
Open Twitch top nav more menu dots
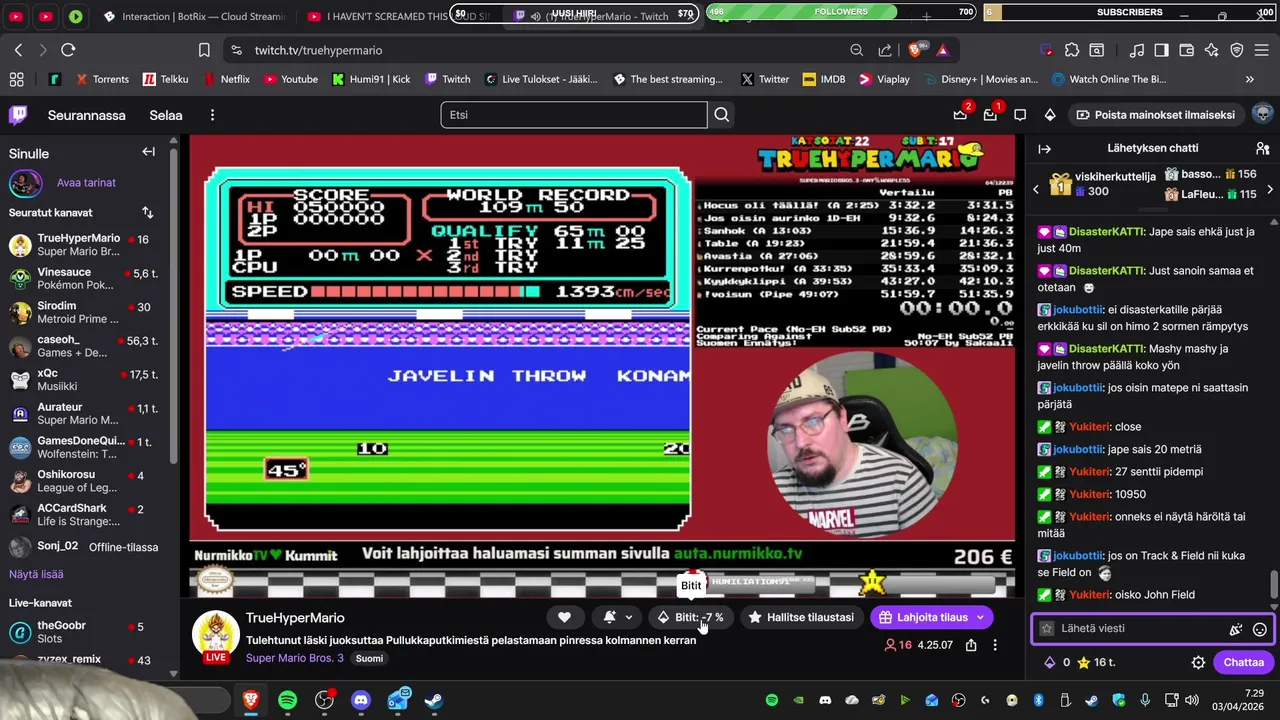(212, 115)
